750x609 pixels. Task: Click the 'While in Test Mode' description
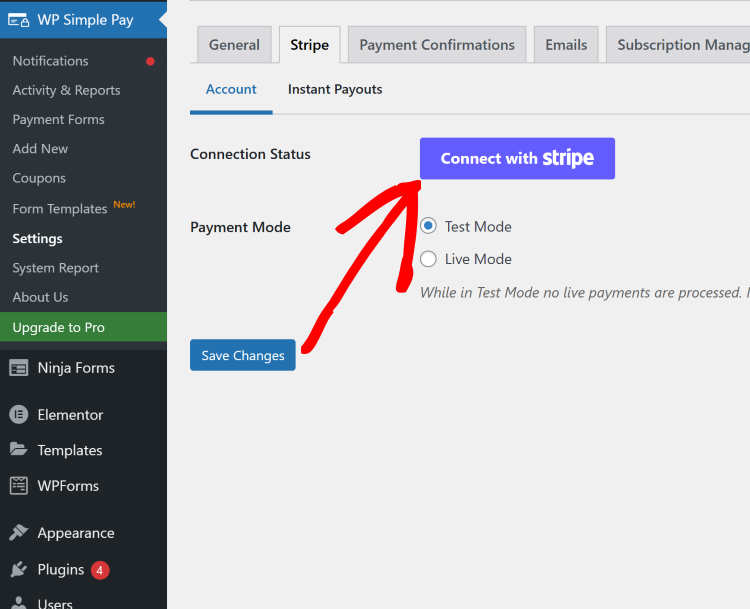[585, 292]
